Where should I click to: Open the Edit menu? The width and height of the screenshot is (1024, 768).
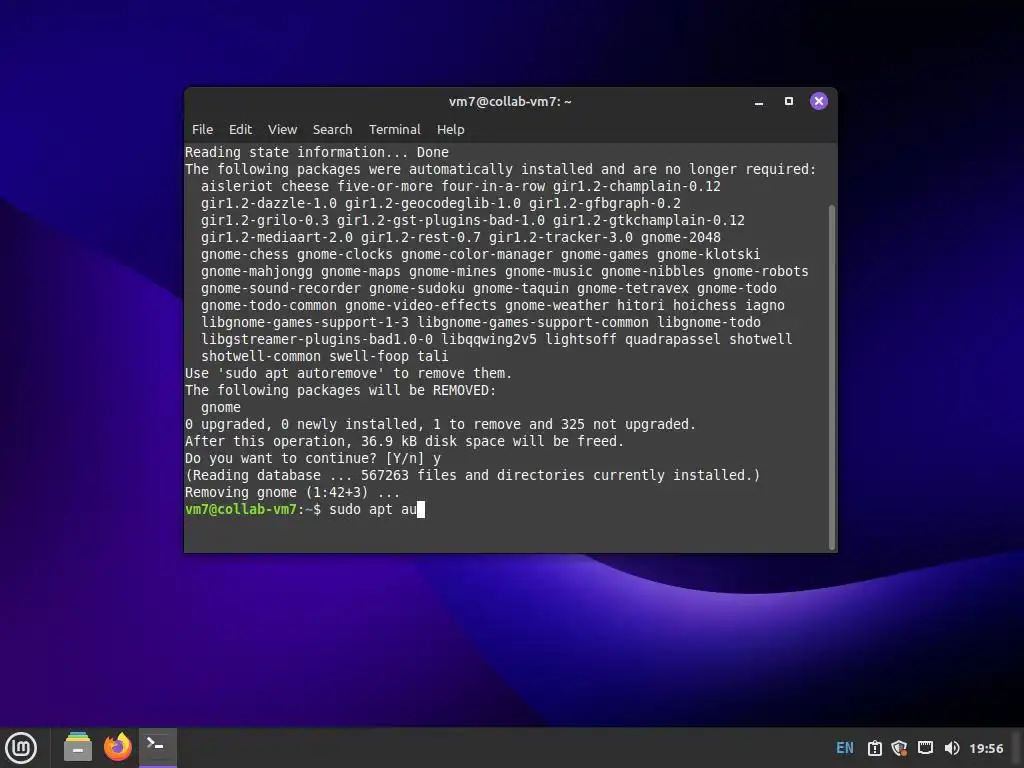pyautogui.click(x=240, y=129)
